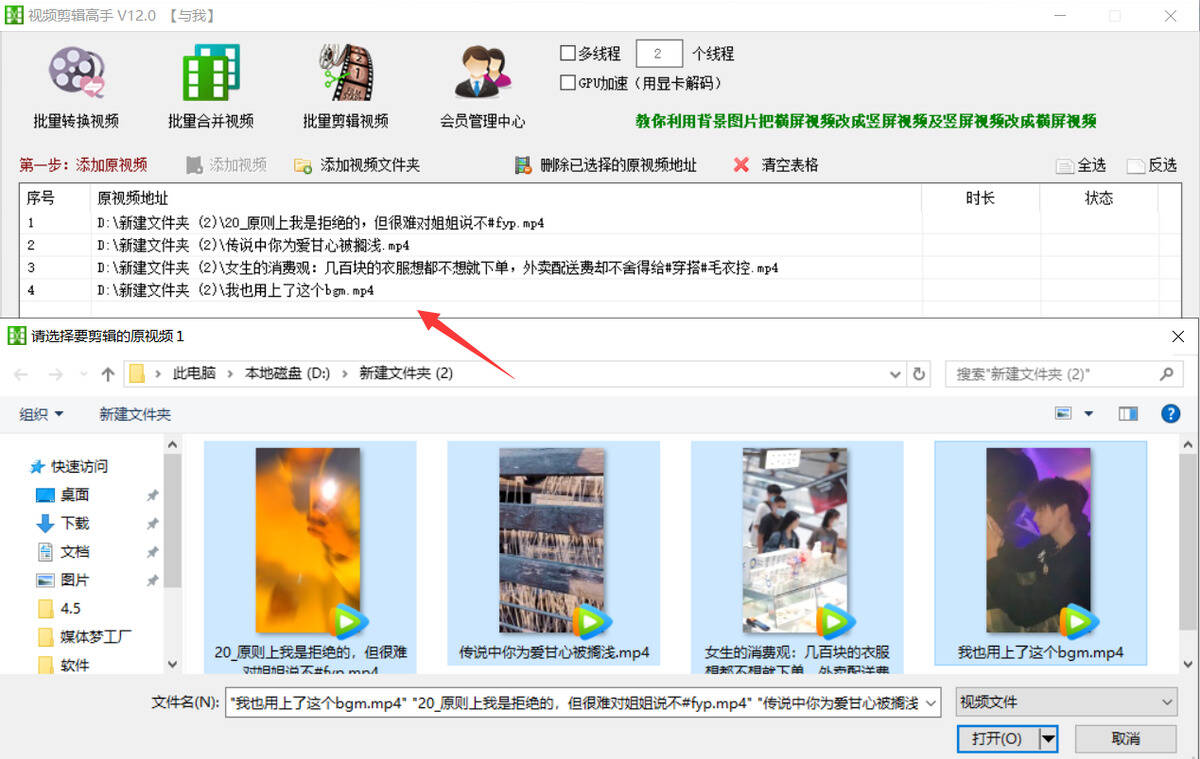Viewport: 1200px width, 759px height.
Task: Select 下载 in navigation sidebar
Action: coord(74,523)
